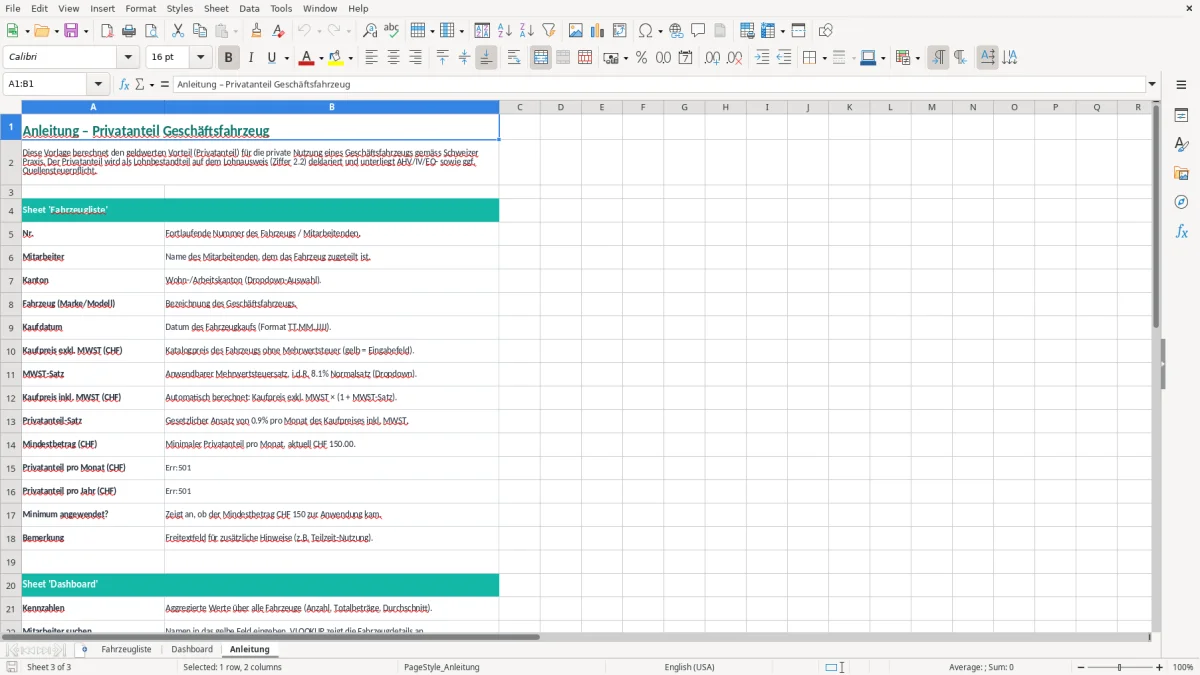Click the Add Decimal Place icon

pyautogui.click(x=713, y=58)
